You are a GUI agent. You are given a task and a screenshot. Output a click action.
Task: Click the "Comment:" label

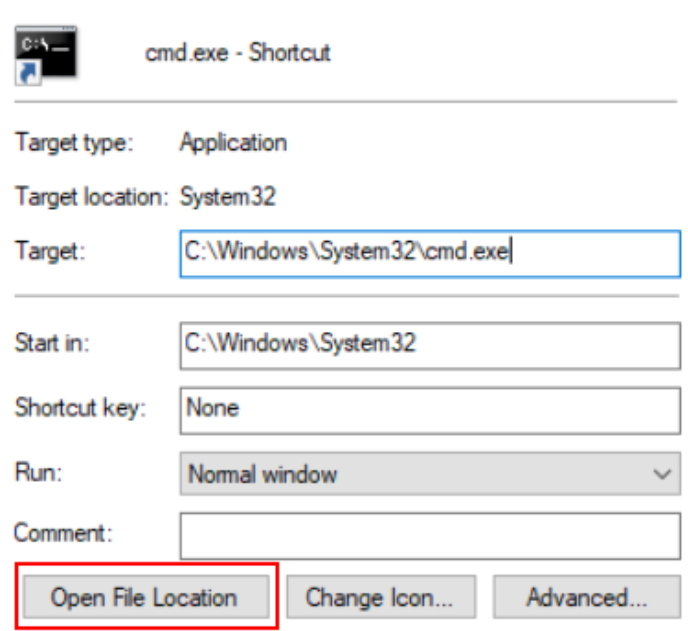point(64,534)
